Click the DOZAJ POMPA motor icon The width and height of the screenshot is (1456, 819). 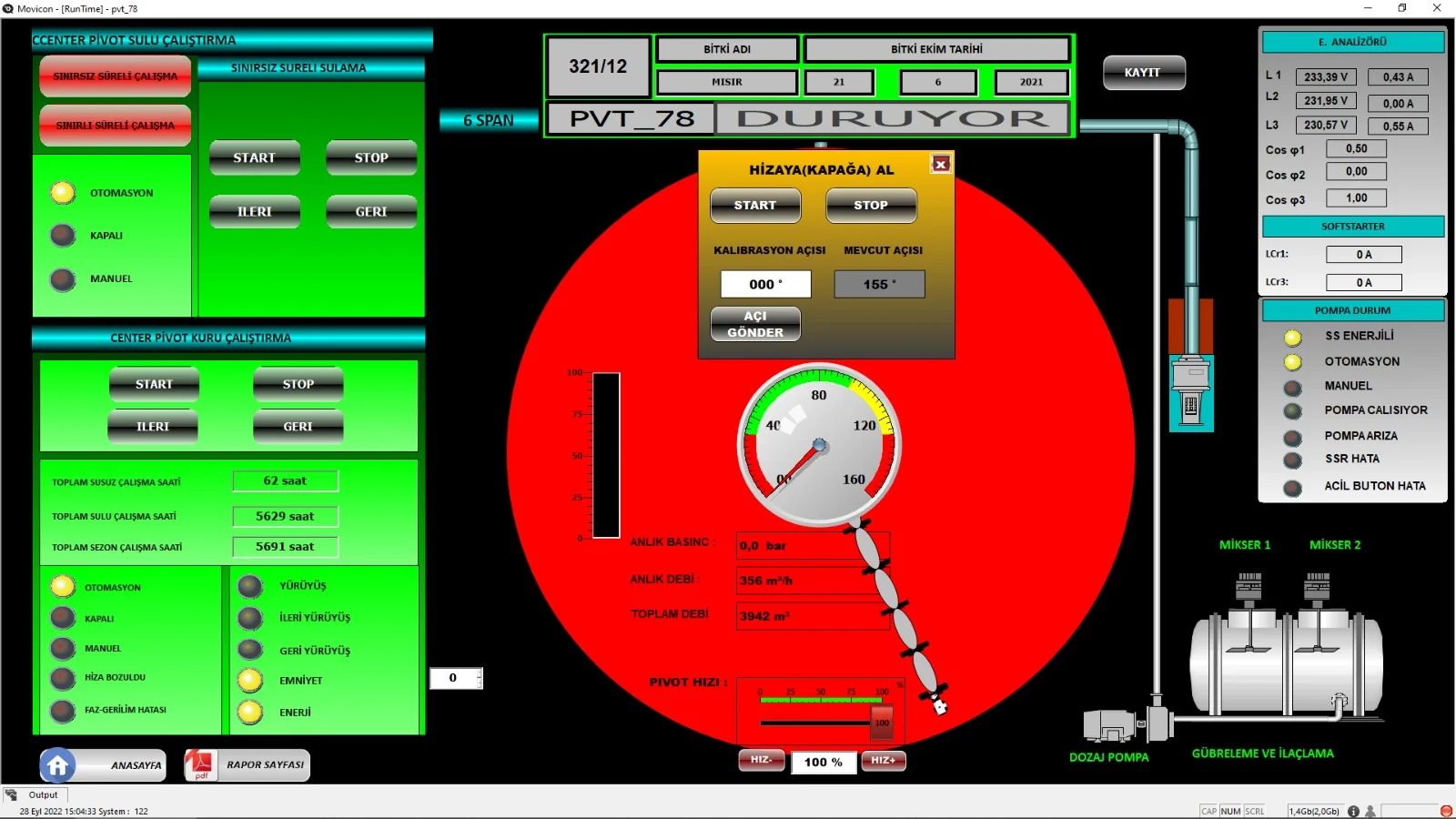point(1108,725)
